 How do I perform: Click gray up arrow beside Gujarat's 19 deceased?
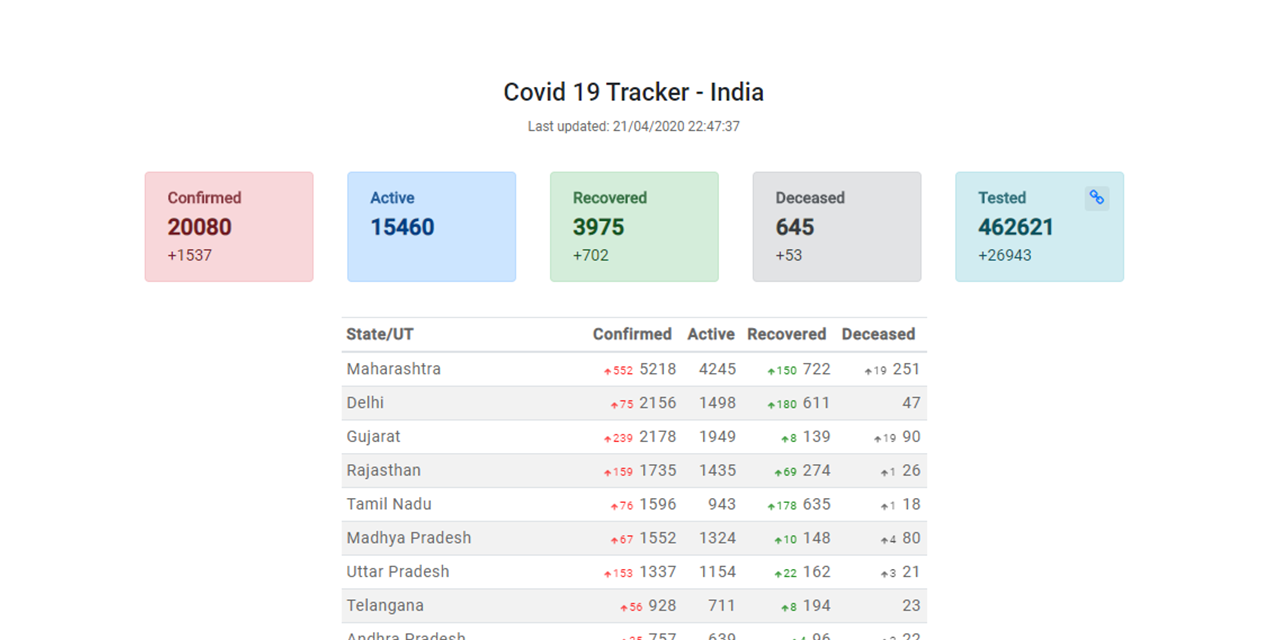tap(877, 438)
